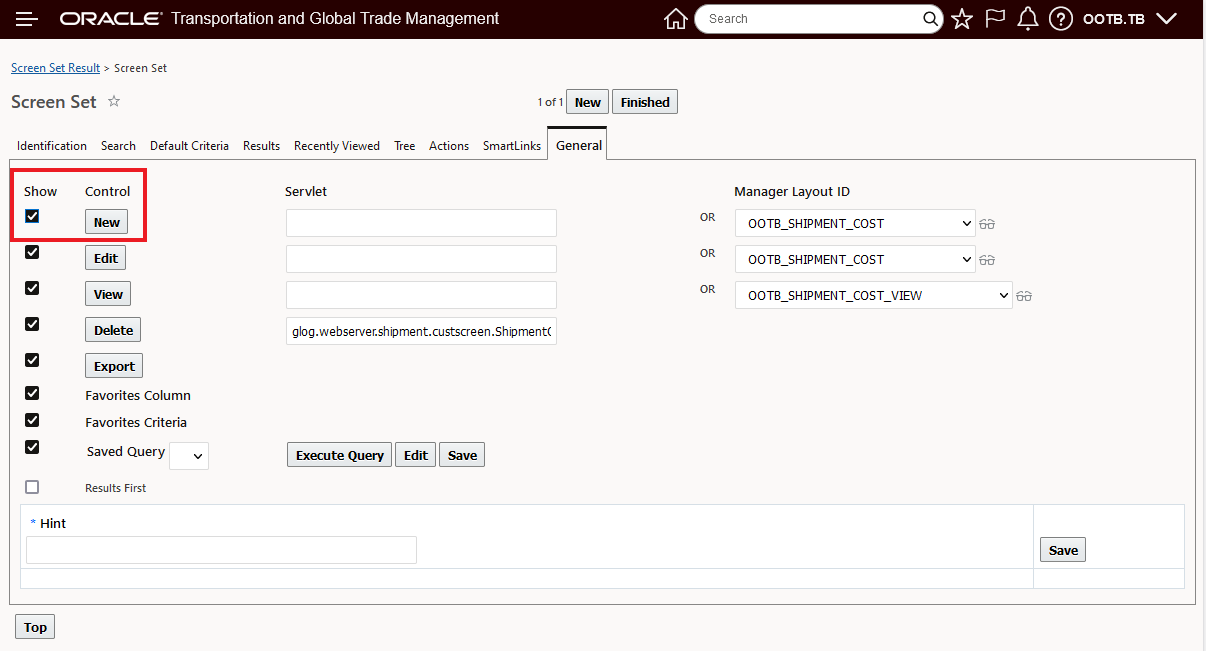Switch to the Search tab
This screenshot has width=1206, height=651.
click(118, 146)
